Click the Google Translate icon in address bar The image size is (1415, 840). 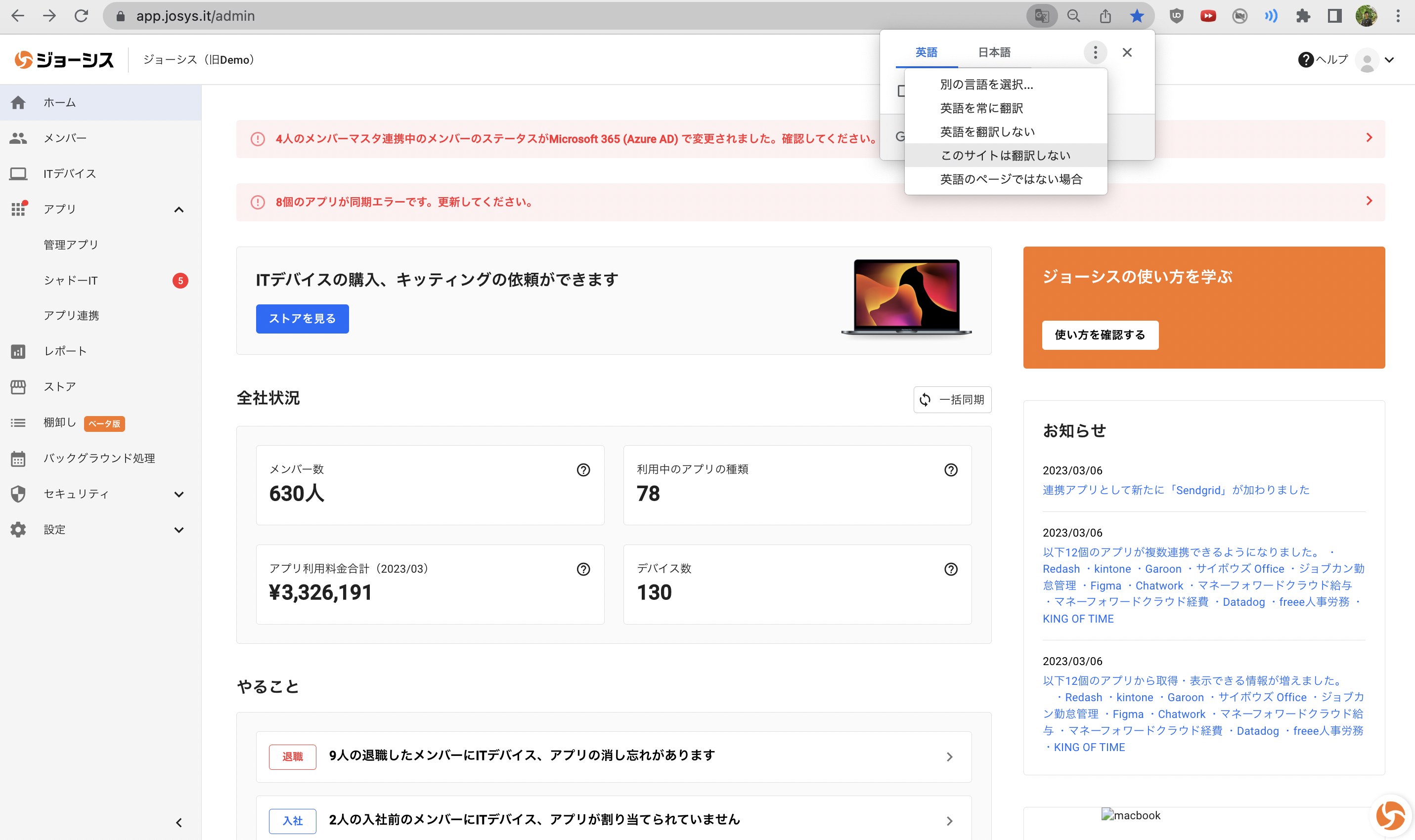[x=1042, y=16]
